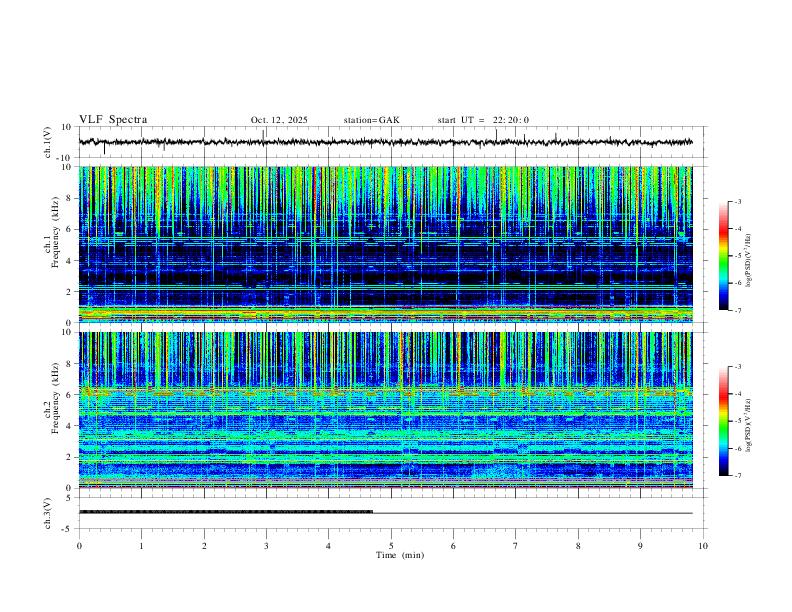Click the "ch.3(V)" axis label

tap(47, 513)
